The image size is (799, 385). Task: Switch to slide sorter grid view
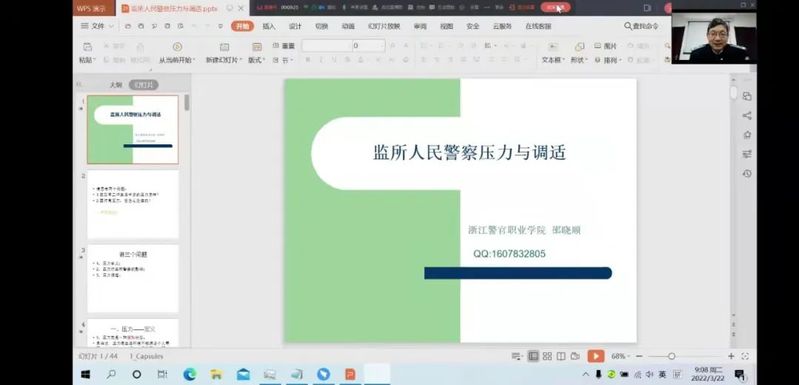pyautogui.click(x=547, y=356)
